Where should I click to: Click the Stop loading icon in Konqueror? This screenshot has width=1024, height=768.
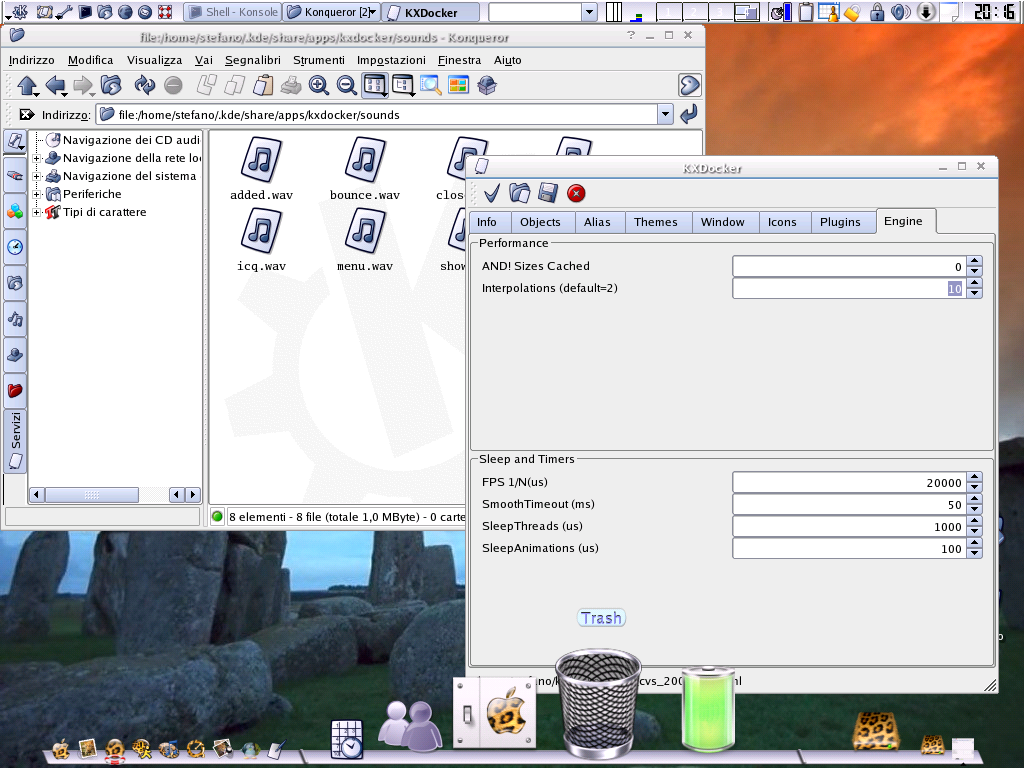pos(173,86)
